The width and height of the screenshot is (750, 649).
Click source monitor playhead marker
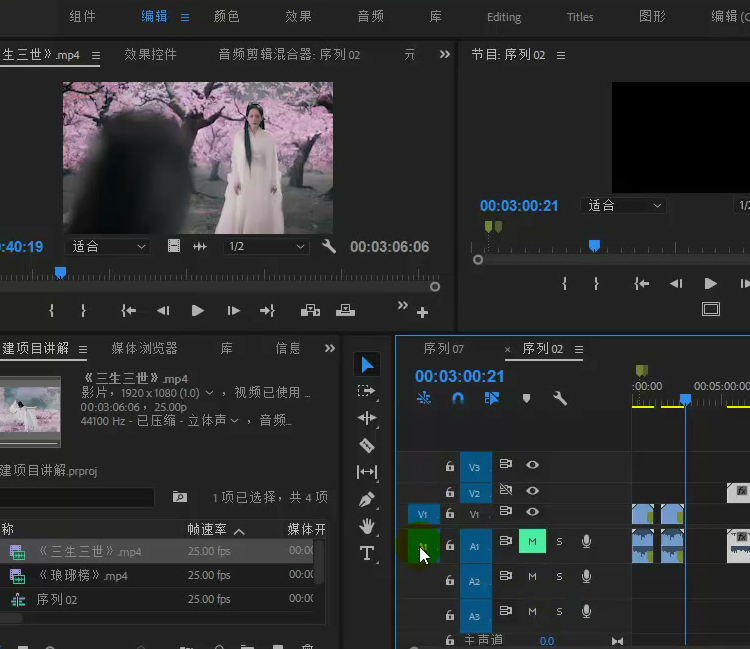60,273
